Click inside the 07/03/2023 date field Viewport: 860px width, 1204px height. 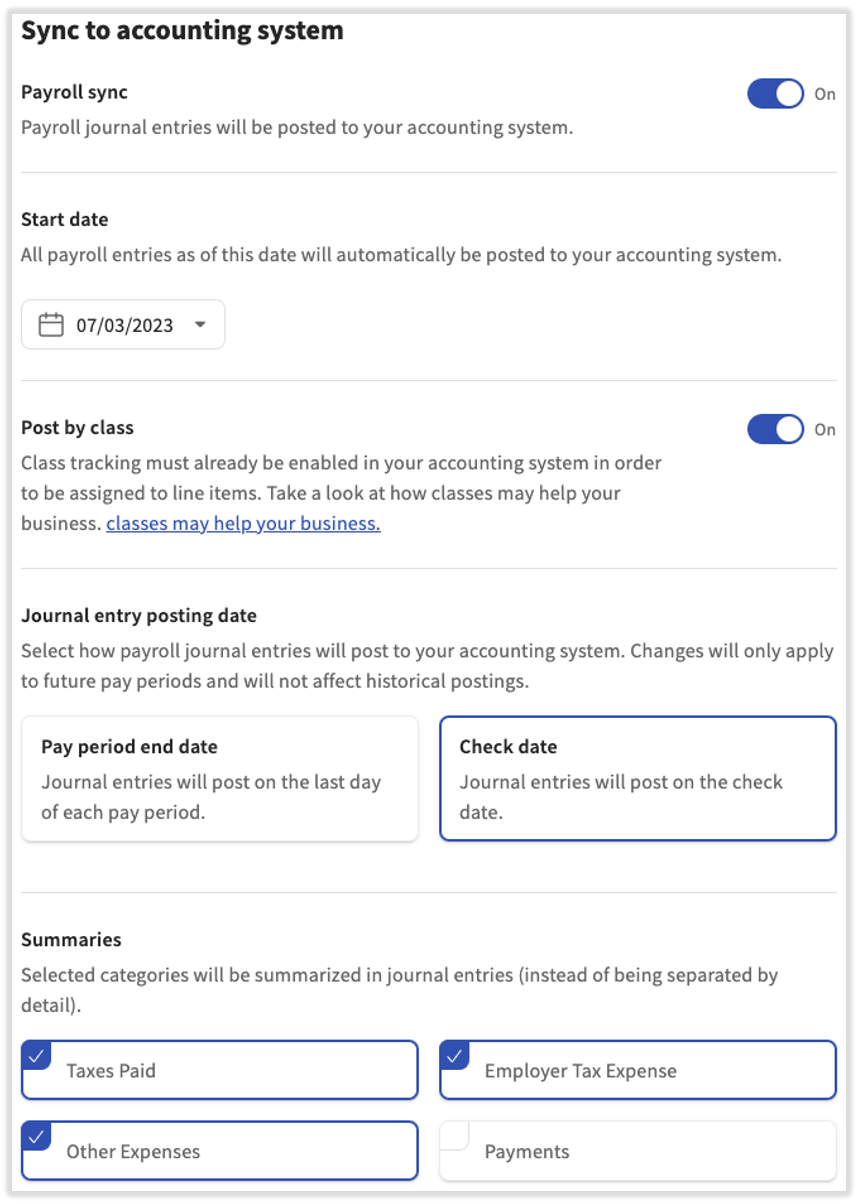coord(122,324)
